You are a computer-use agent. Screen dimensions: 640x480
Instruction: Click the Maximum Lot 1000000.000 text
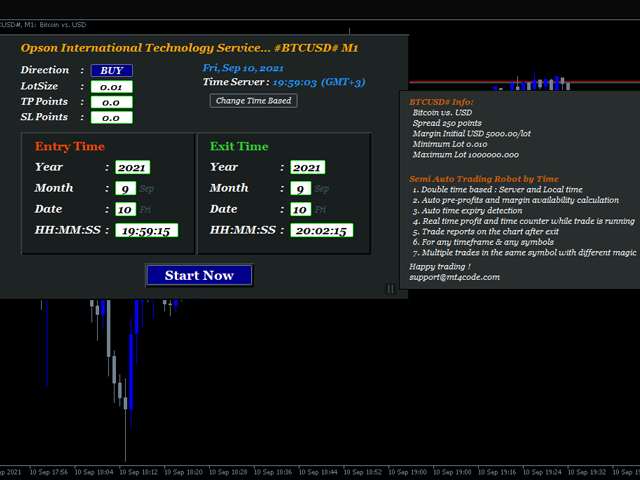[466, 155]
